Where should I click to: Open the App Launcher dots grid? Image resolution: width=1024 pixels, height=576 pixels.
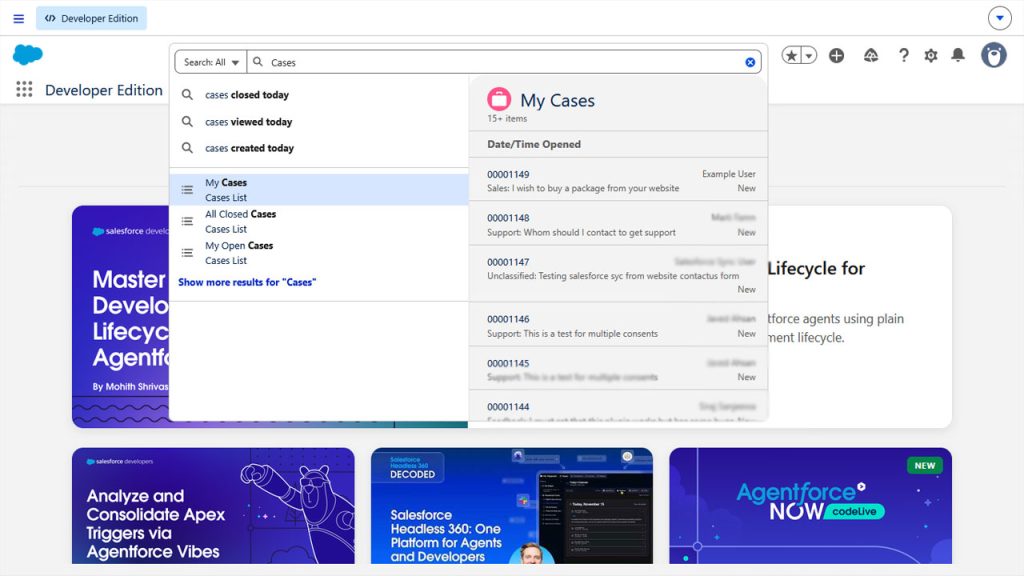coord(24,89)
